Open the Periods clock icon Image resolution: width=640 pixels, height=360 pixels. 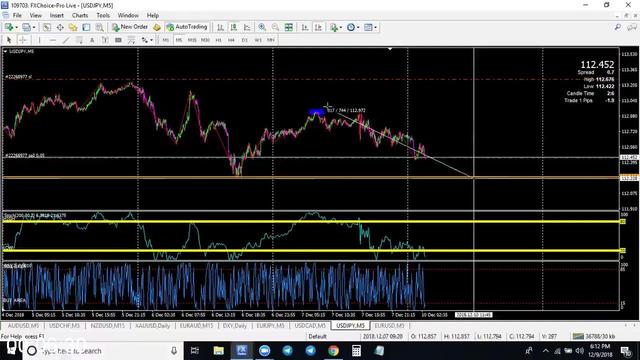coord(351,27)
